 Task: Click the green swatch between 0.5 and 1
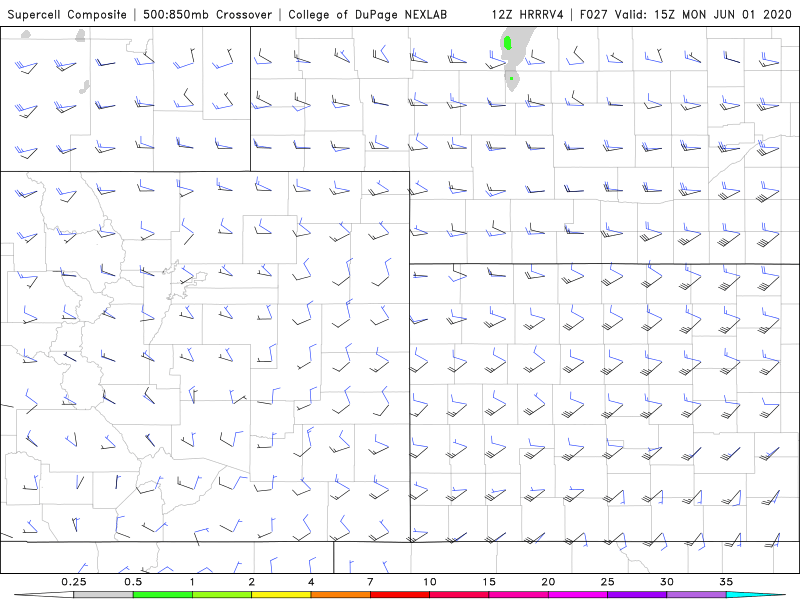pos(163,595)
